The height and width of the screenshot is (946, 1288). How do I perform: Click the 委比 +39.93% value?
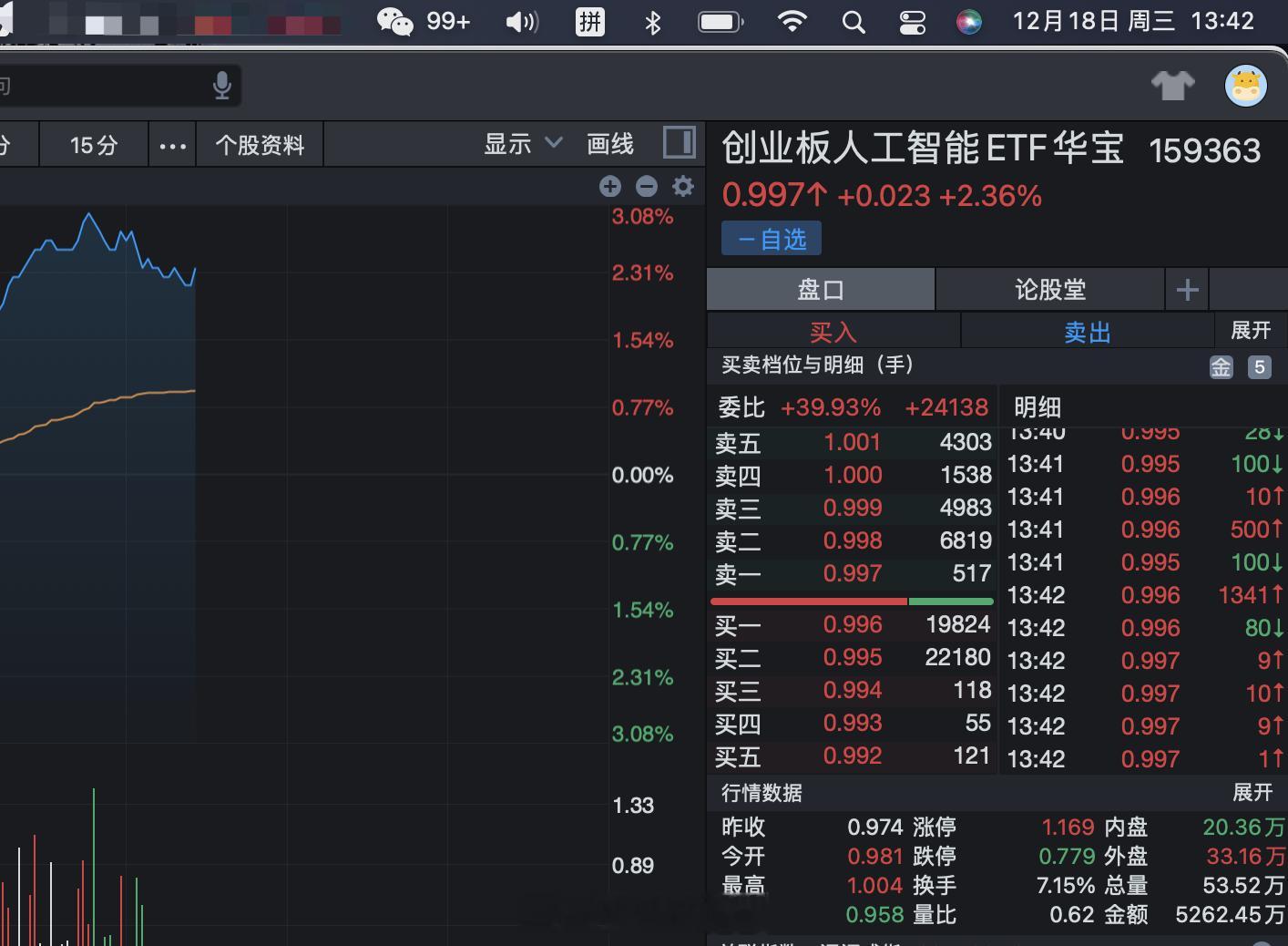(831, 407)
